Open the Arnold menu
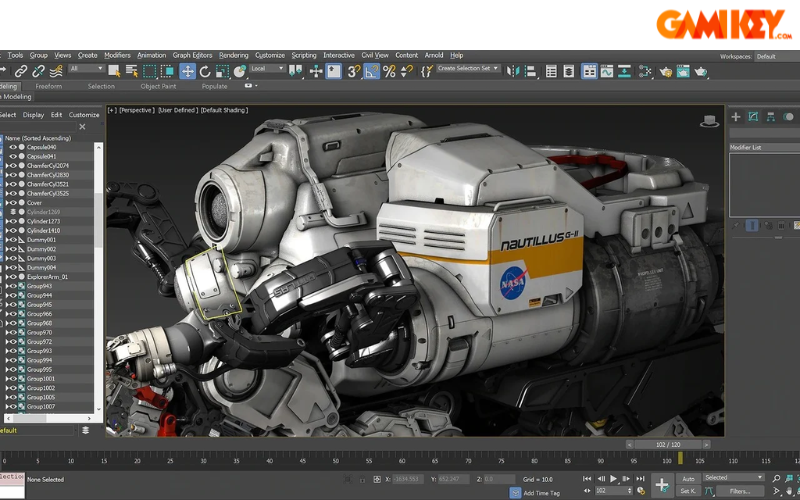This screenshot has width=800, height=500. [x=434, y=55]
